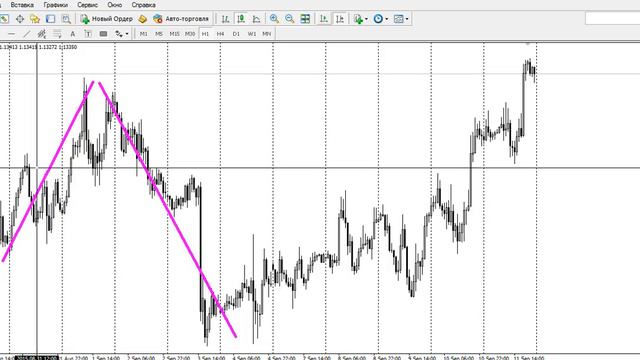Select the text label T tool

tap(88, 34)
